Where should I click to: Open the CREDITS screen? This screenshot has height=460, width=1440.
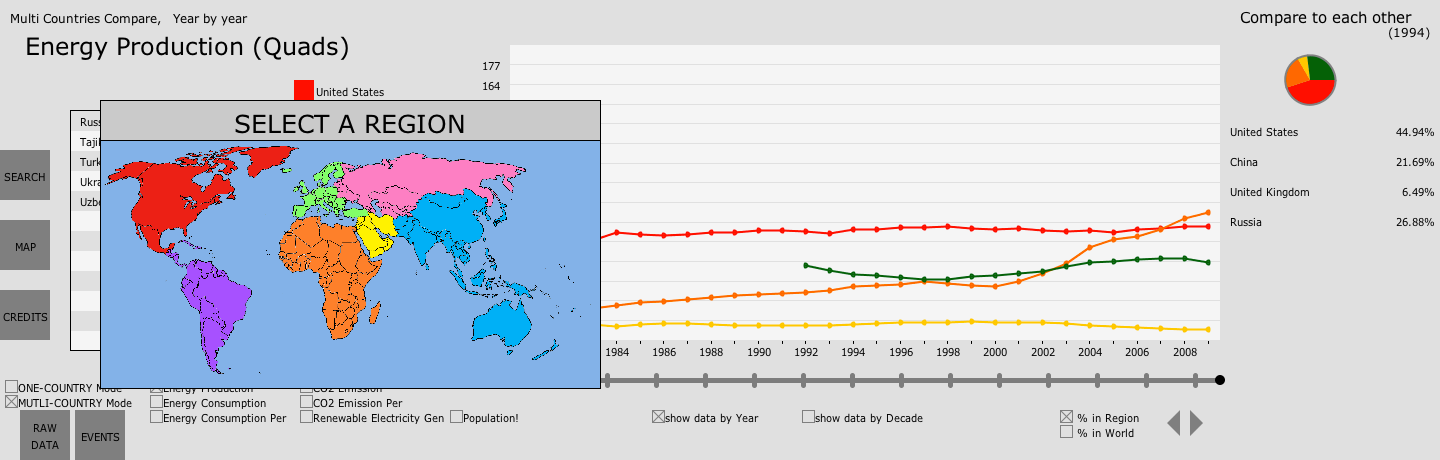[x=25, y=316]
